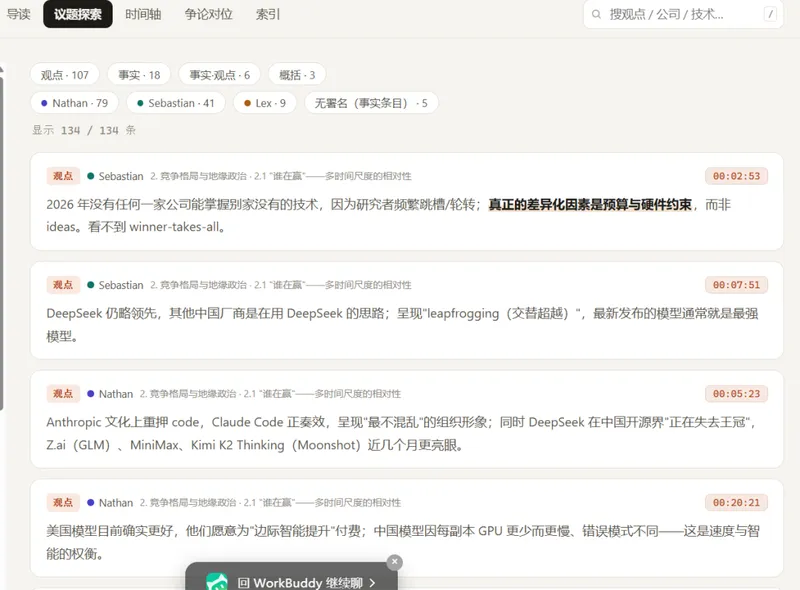The width and height of the screenshot is (800, 590).
Task: Filter by speaker Nathan · 79
Action: 74,103
